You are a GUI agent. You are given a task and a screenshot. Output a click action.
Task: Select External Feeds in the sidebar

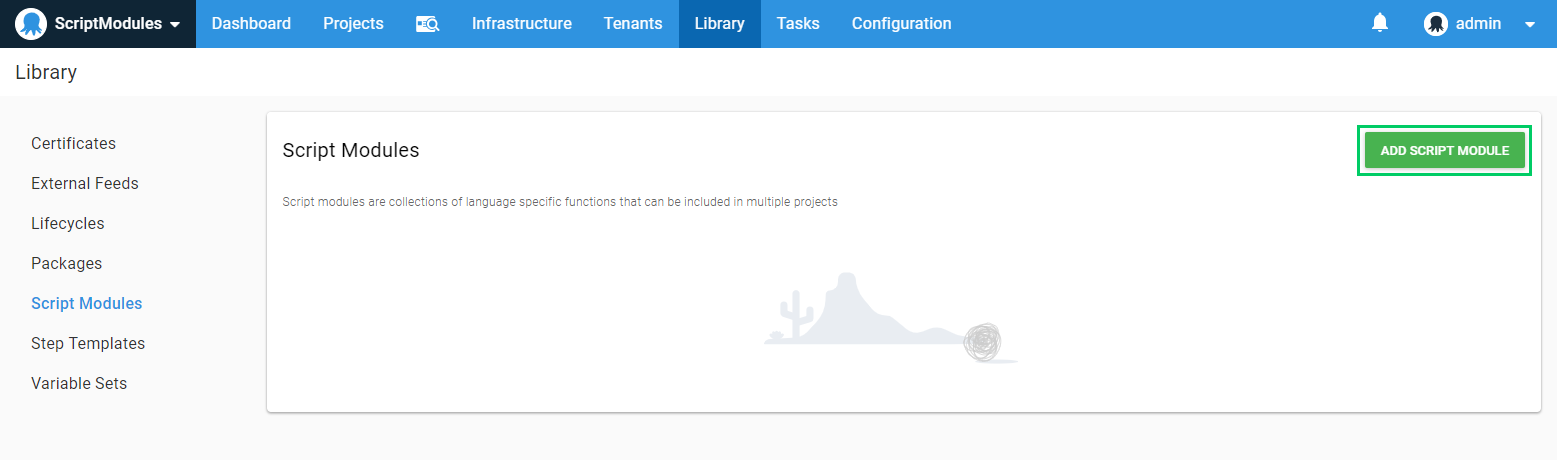84,184
